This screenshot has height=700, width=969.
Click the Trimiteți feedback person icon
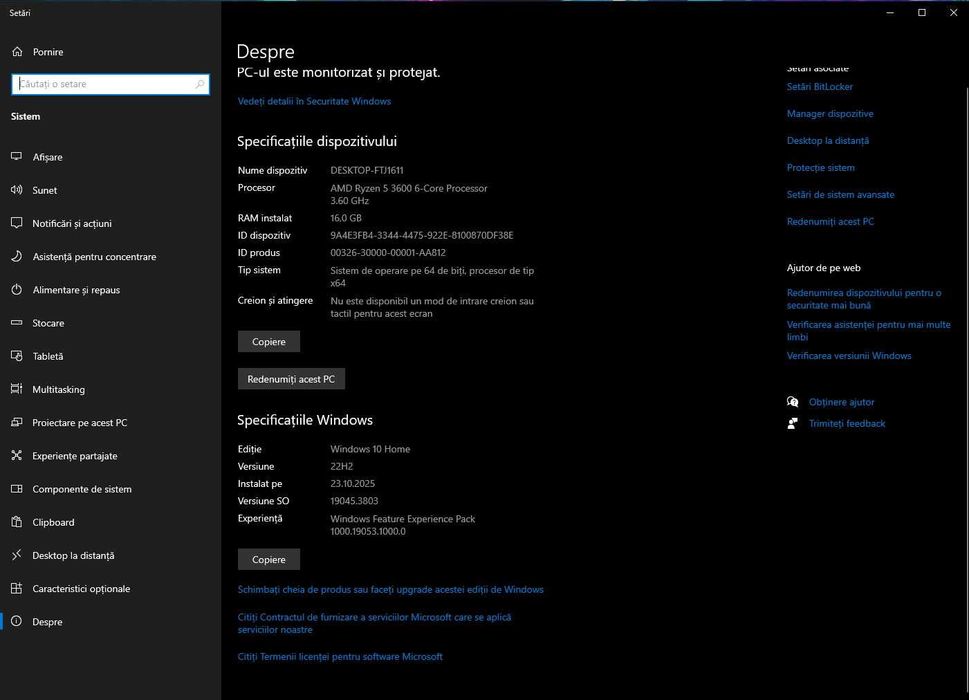tap(792, 424)
